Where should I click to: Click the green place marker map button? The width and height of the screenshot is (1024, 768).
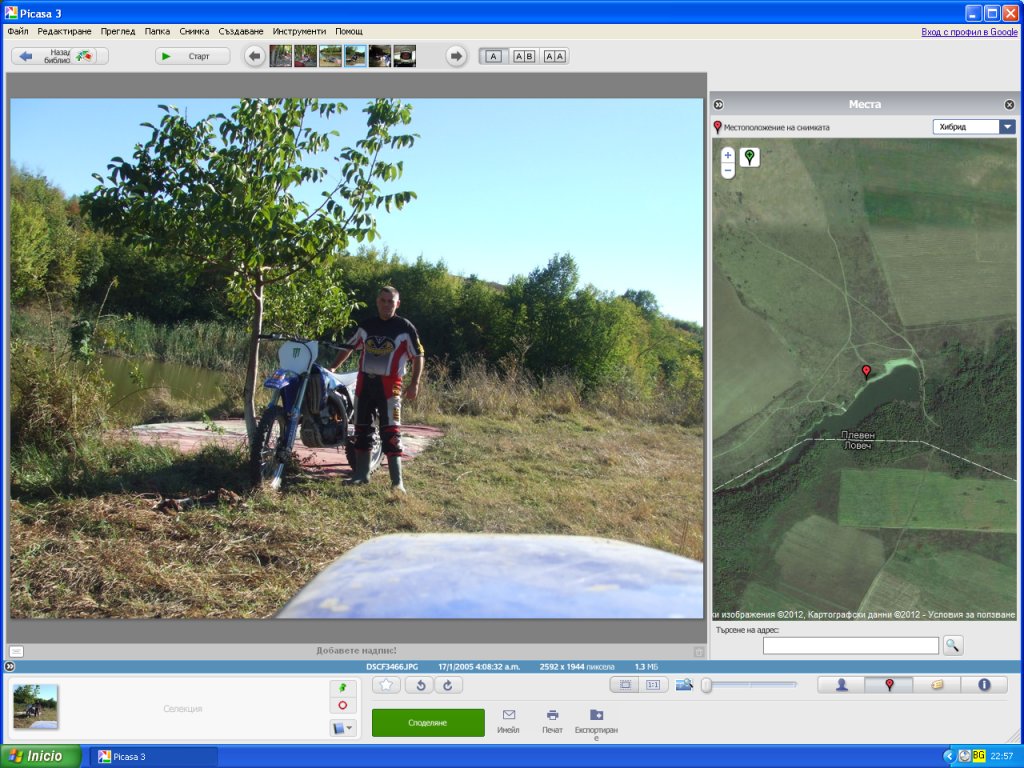750,157
